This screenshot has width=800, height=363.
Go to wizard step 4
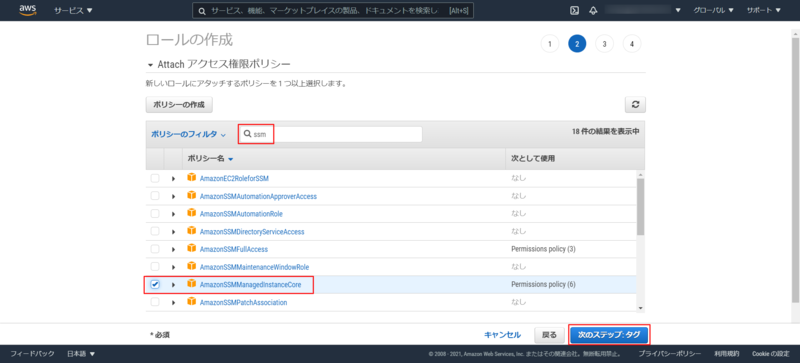632,44
